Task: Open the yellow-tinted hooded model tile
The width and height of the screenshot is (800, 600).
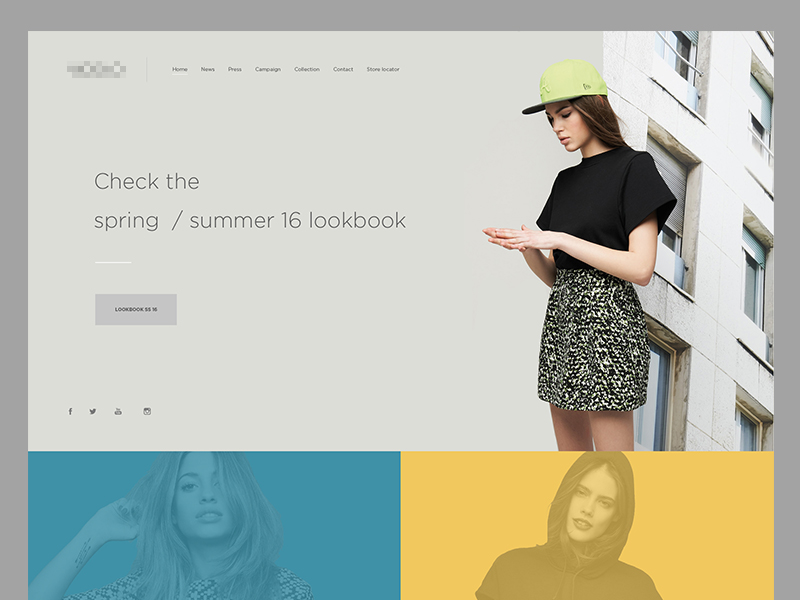Action: tap(587, 525)
